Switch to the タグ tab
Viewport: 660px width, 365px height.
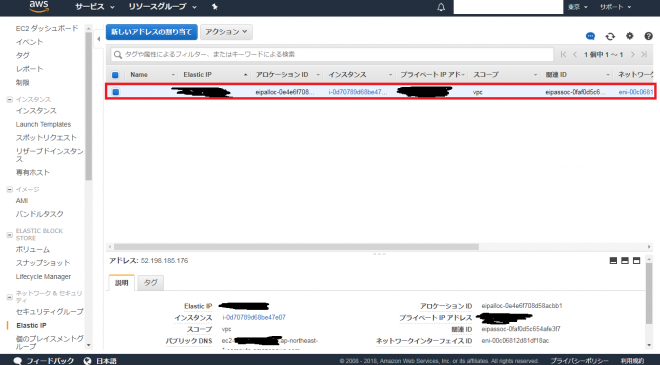(x=151, y=283)
